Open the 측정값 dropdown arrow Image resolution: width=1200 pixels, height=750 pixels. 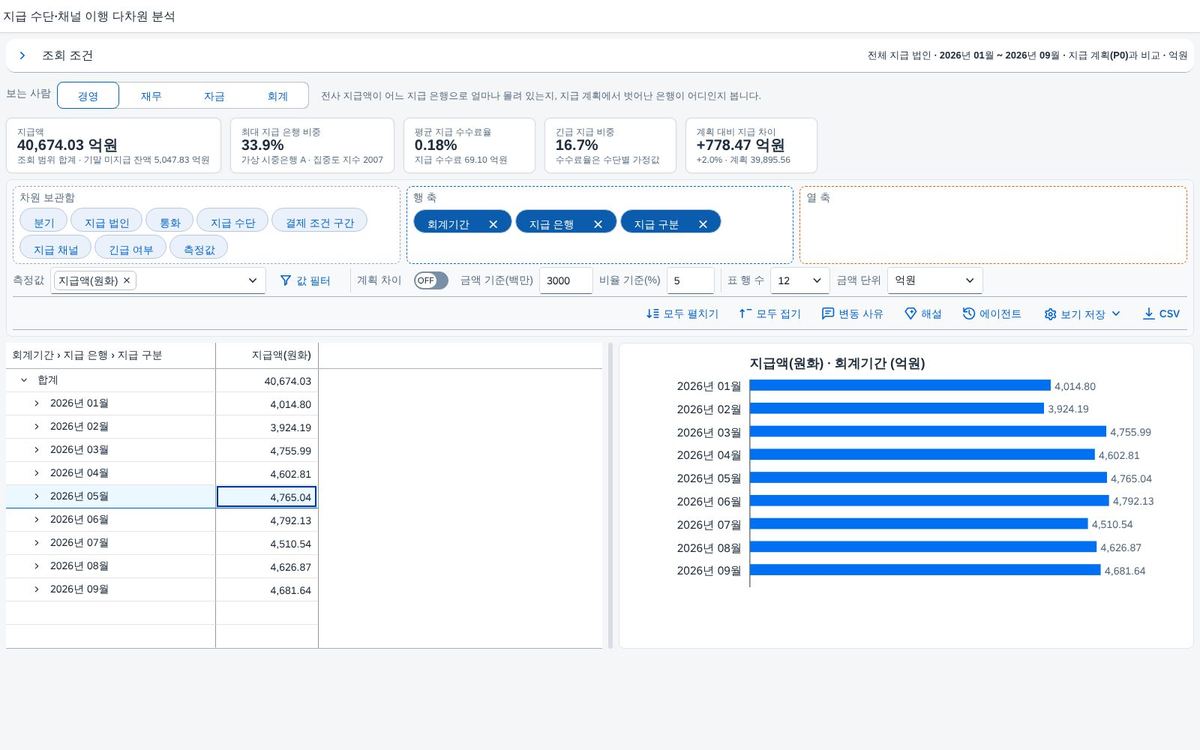click(253, 281)
